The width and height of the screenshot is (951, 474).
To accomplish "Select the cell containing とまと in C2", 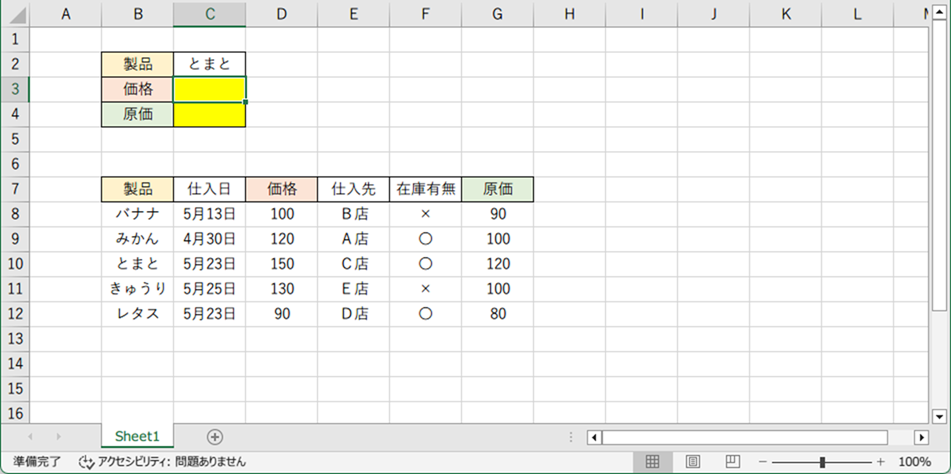I will coord(209,64).
